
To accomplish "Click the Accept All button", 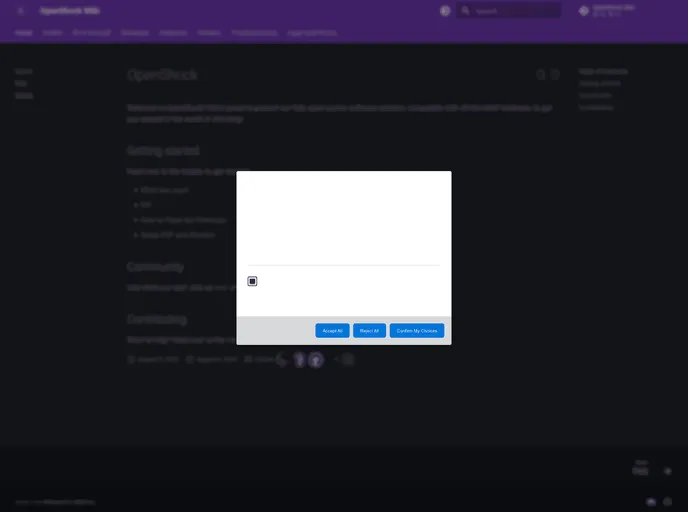I will point(332,330).
